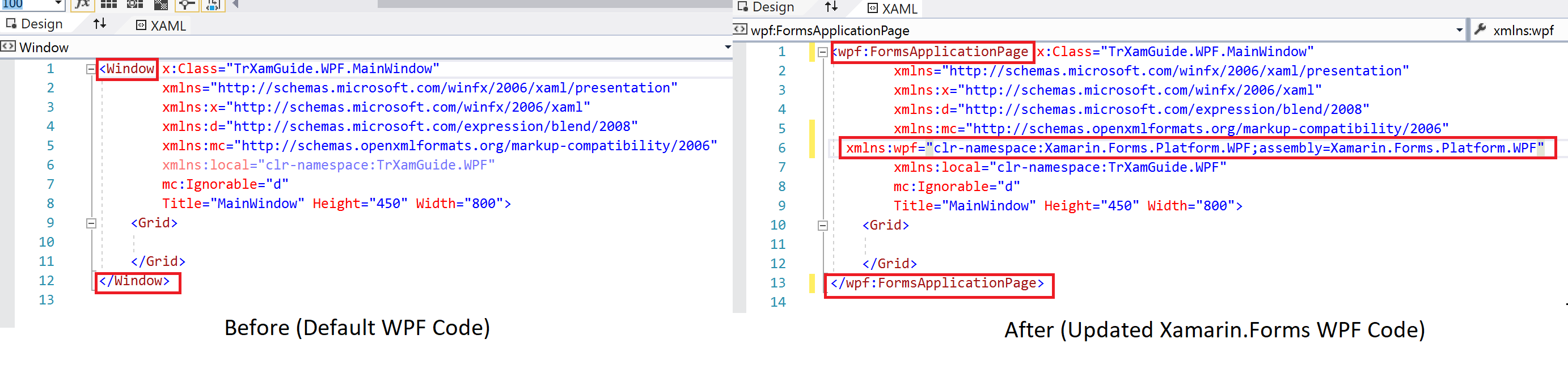Viewport: 1568px width, 381px height.
Task: Click x:Class attribute in the Before pane
Action: [301, 68]
